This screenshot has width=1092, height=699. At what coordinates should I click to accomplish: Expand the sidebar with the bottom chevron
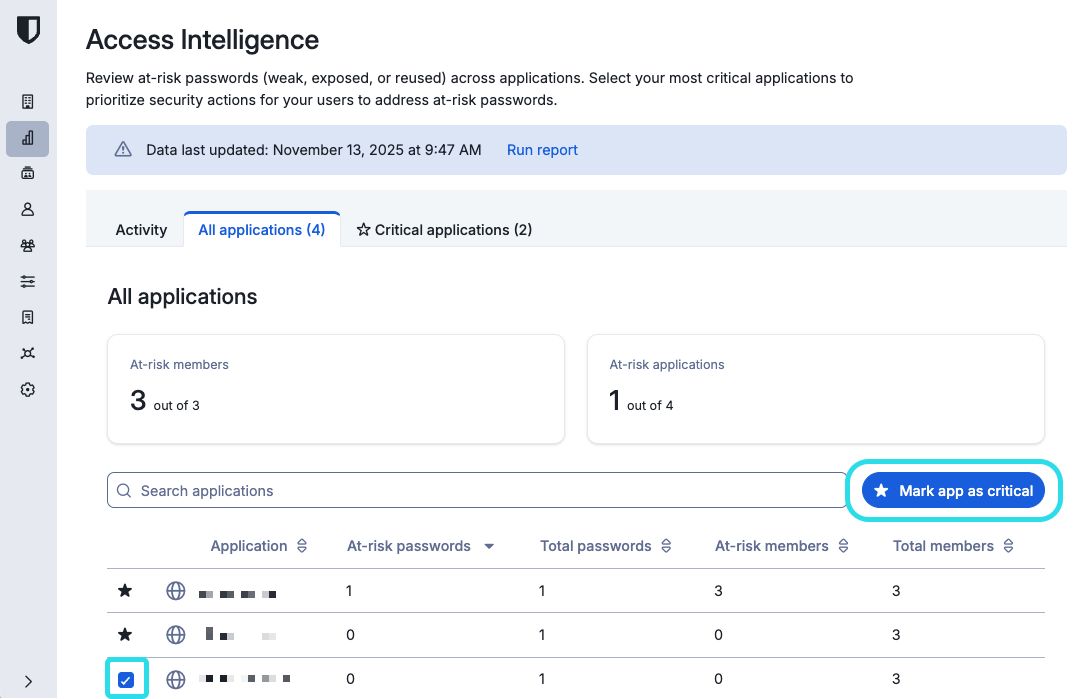click(x=28, y=681)
